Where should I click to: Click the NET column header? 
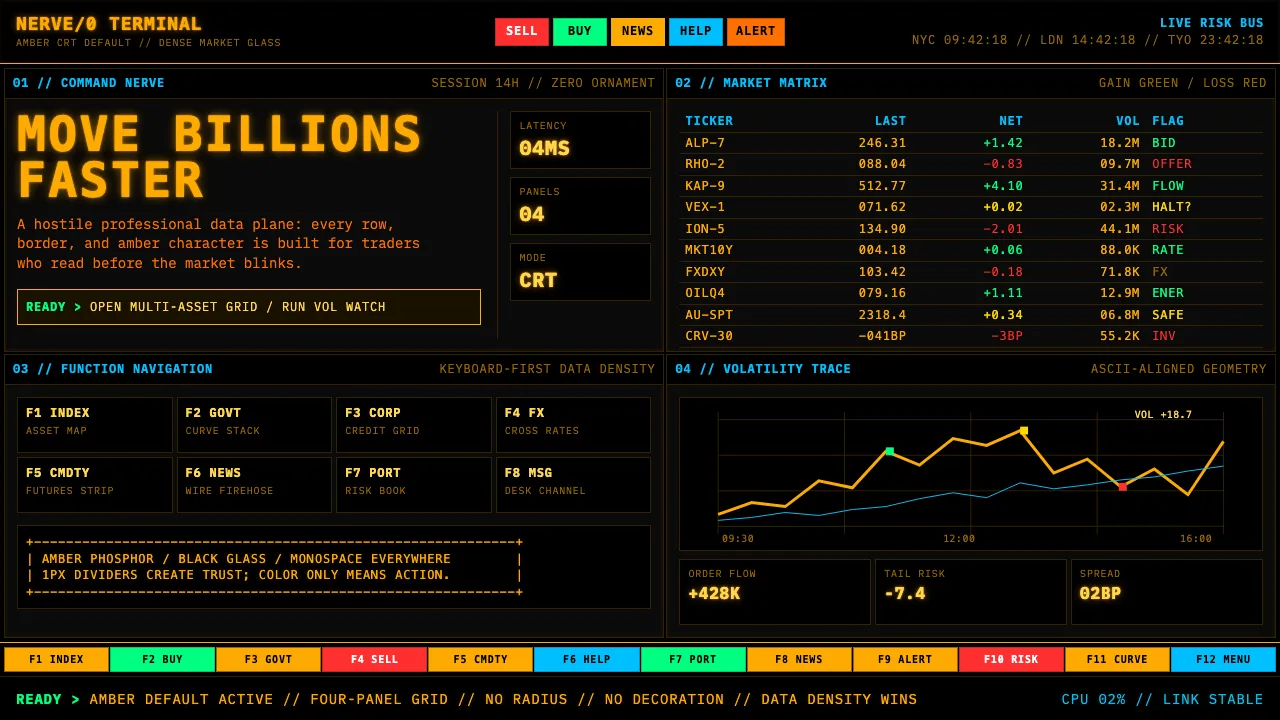point(1011,121)
